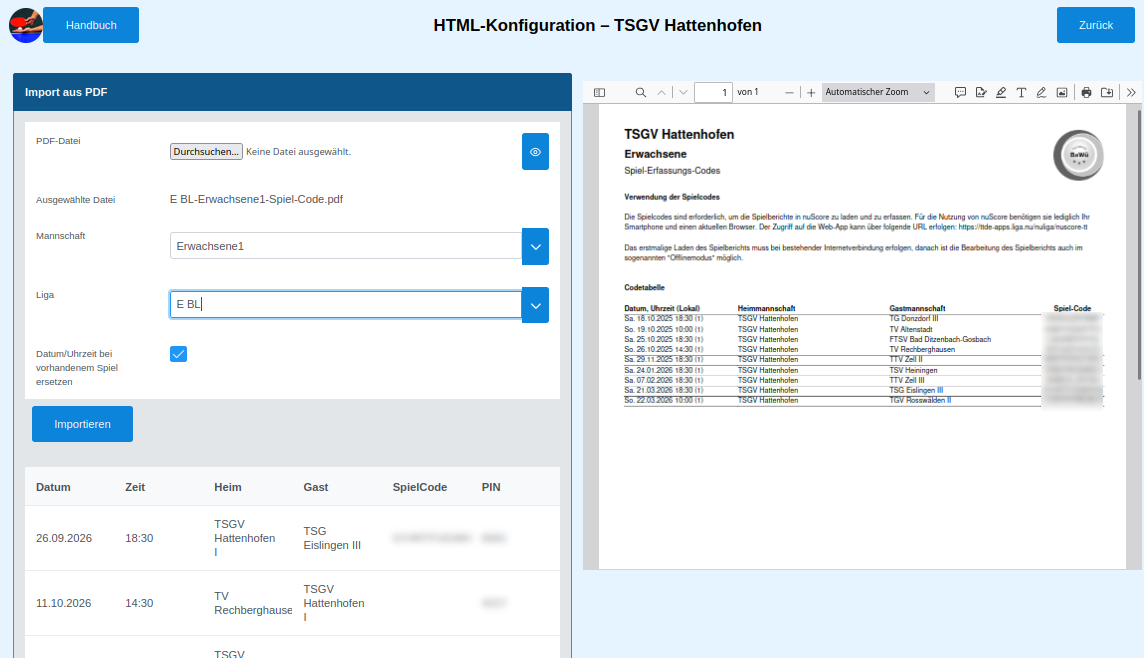Click the PDF row FTSV Bad Ditzenbach-Gosbach
The width and height of the screenshot is (1144, 658).
click(x=864, y=339)
